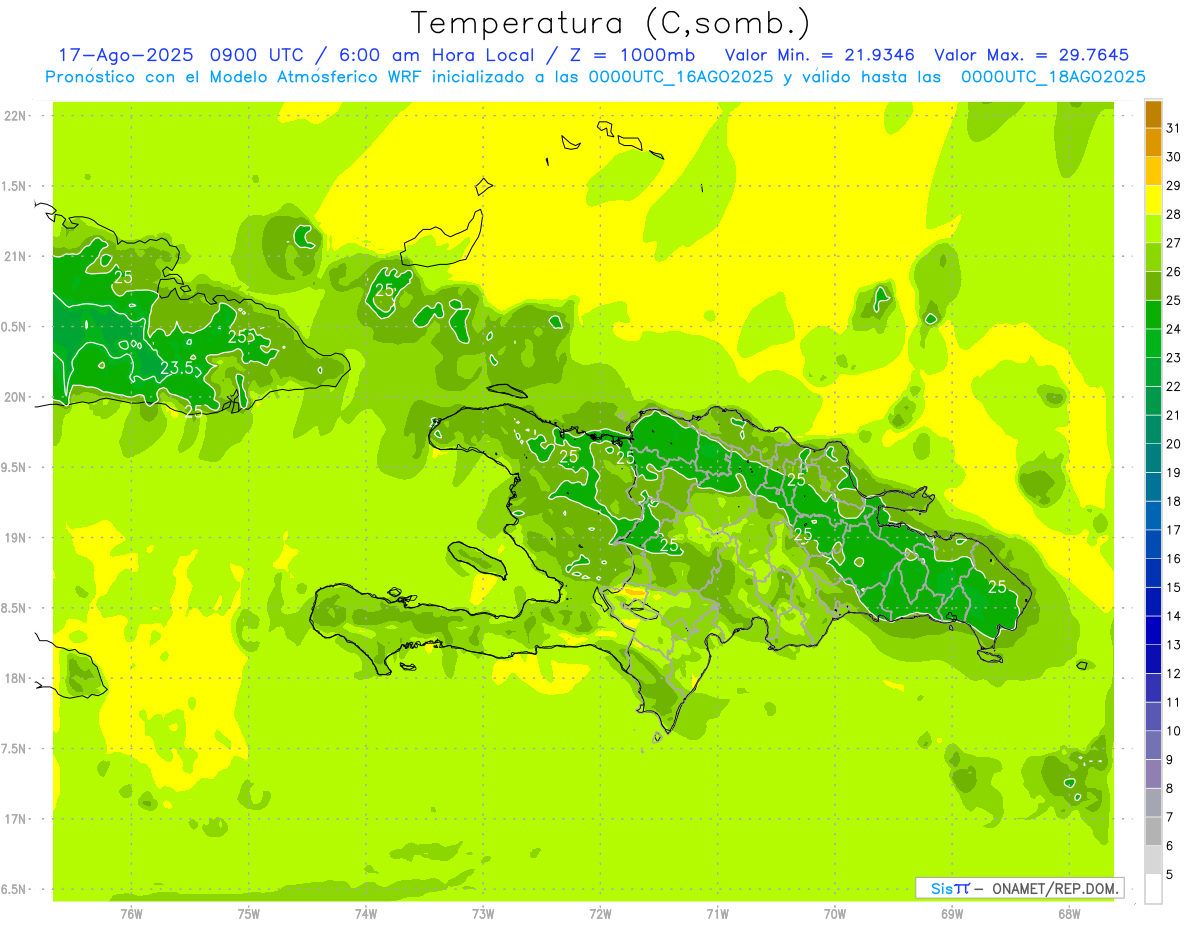This screenshot has height=927, width=1200.
Task: Click the "0000UTC_16AGO2025" initialization time text
Action: click(x=681, y=77)
